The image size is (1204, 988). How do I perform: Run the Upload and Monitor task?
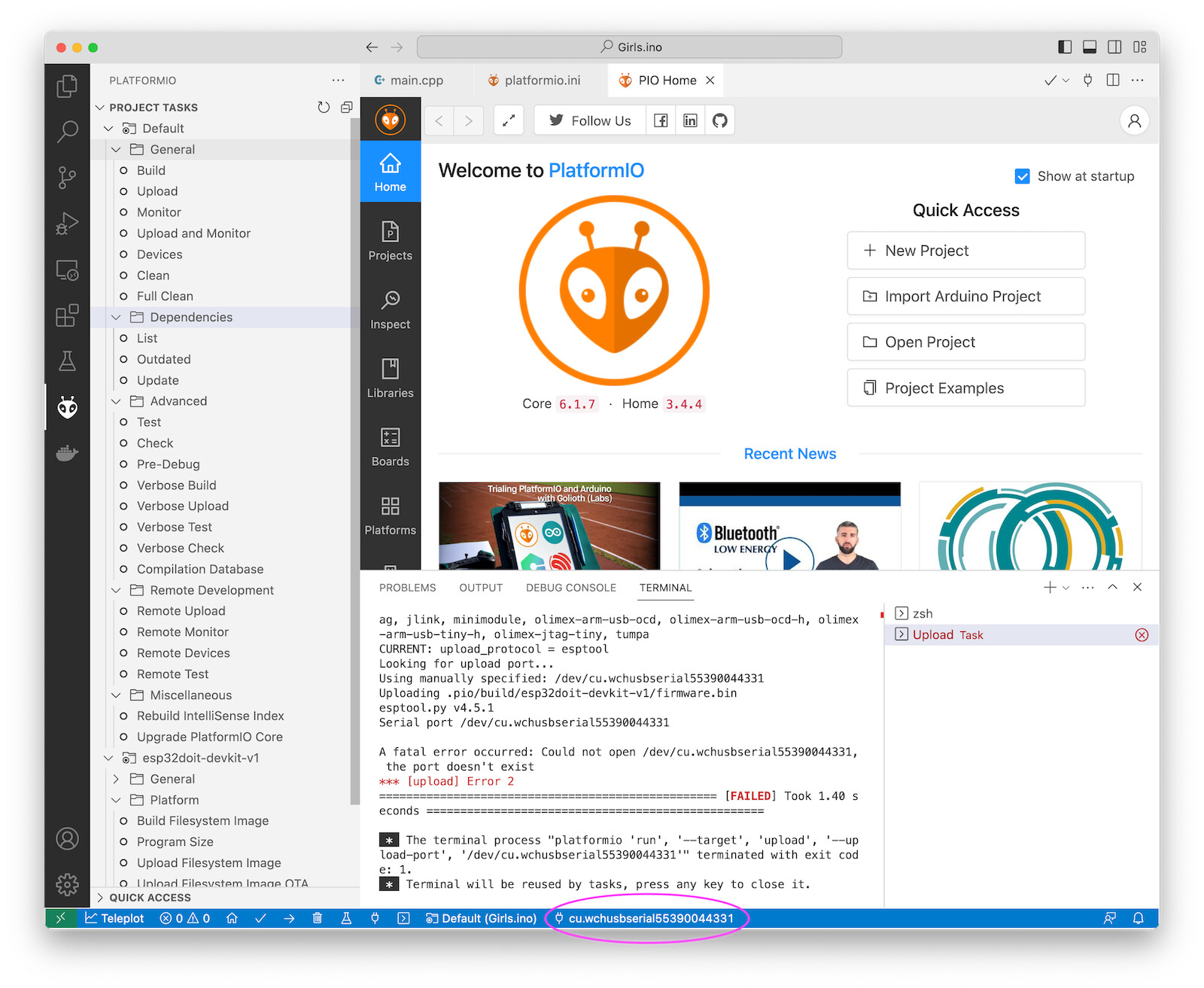click(x=193, y=233)
